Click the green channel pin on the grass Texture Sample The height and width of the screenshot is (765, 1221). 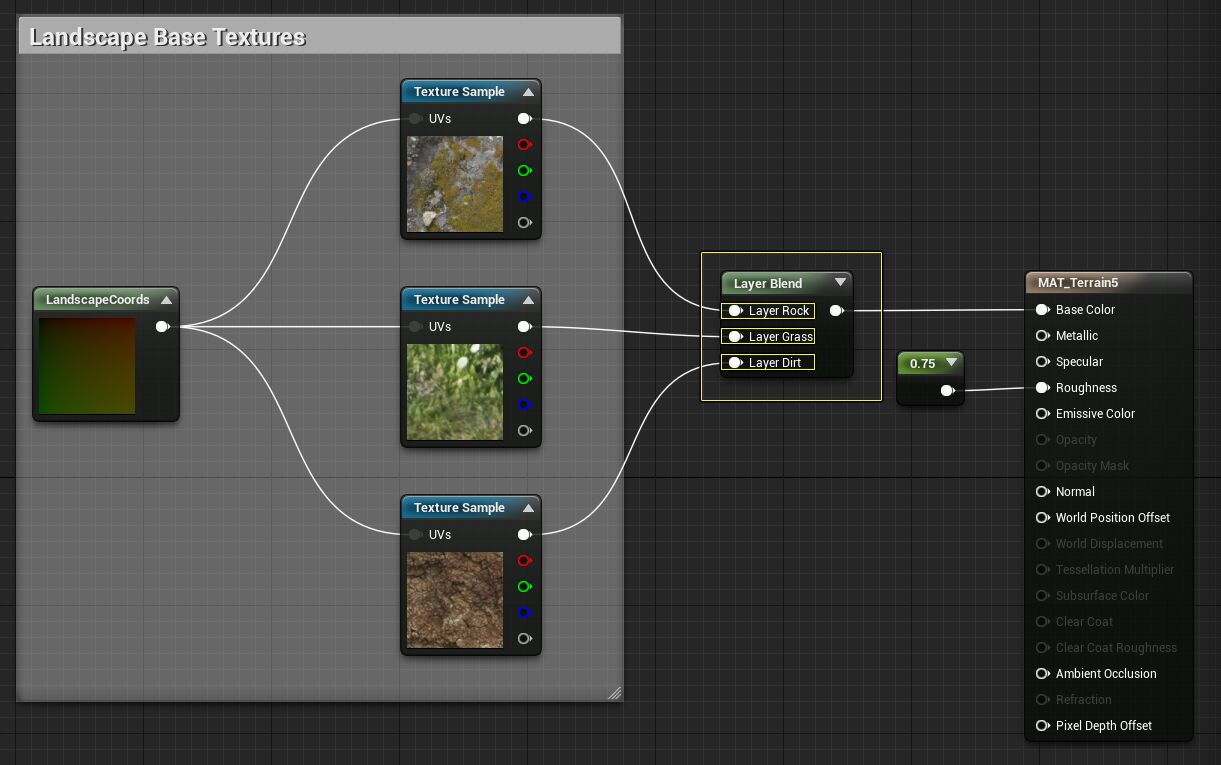[x=523, y=379]
